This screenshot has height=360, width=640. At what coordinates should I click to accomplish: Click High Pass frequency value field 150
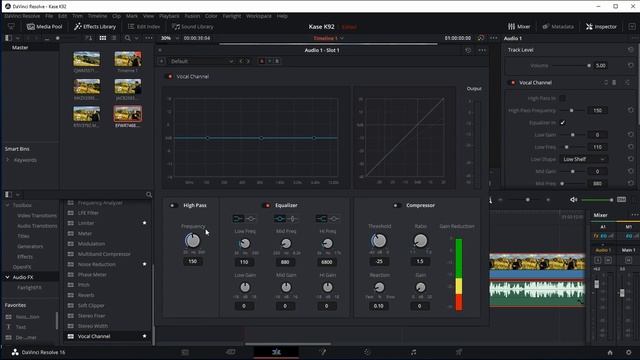193,261
